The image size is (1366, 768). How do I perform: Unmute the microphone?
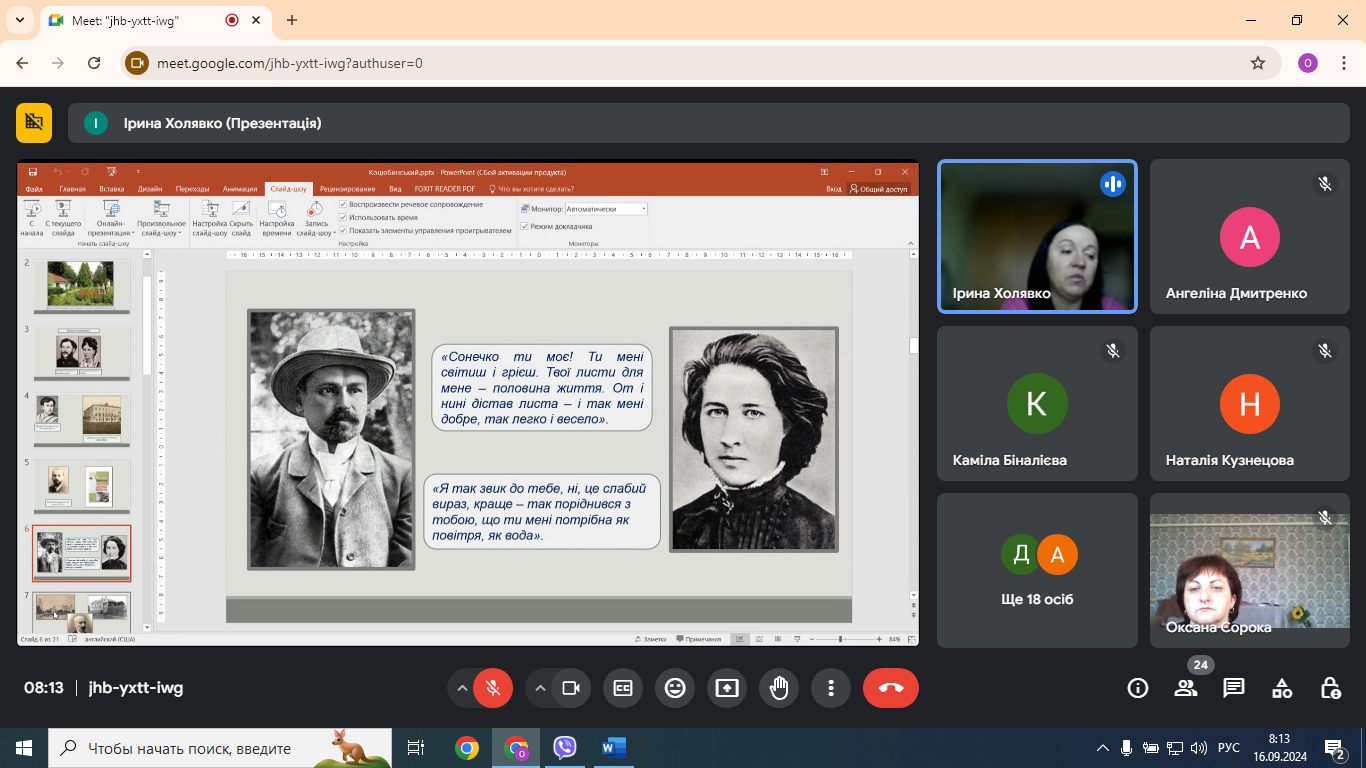493,688
